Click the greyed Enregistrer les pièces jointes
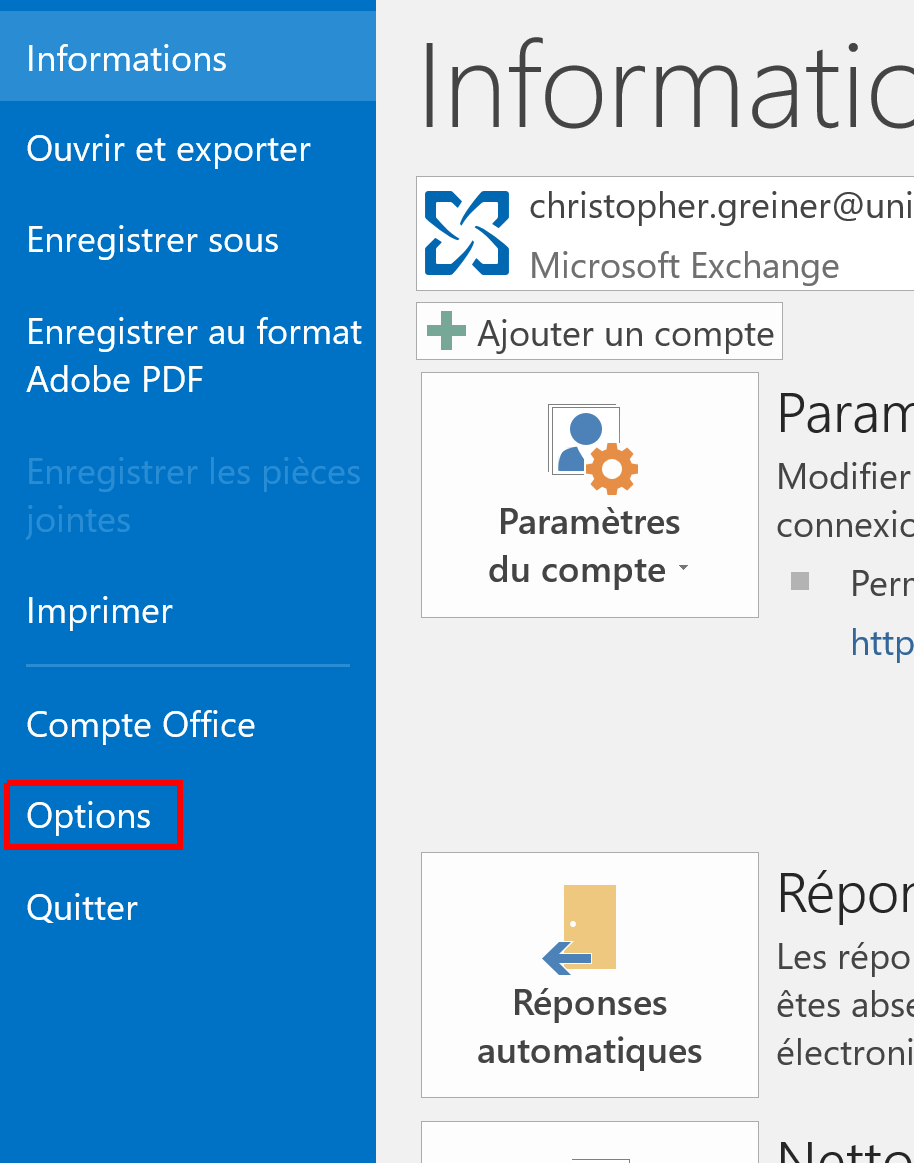Screen dimensions: 914x1163 click(193, 495)
